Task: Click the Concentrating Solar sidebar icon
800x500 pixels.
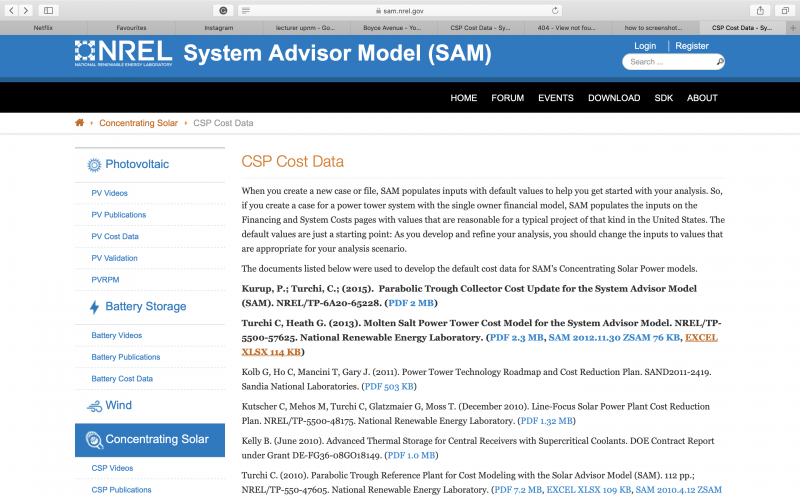Action: coord(94,439)
